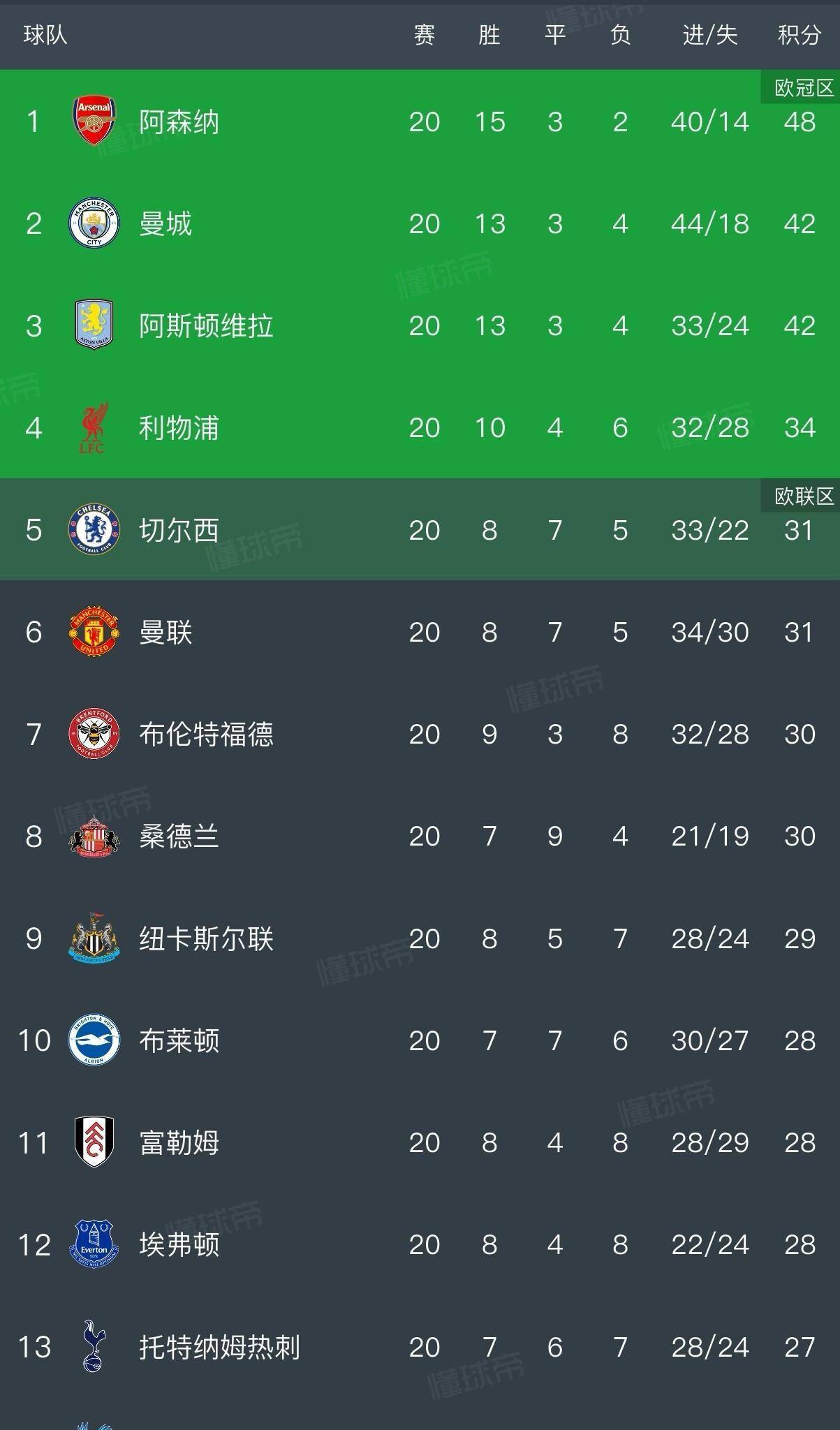Click the 球队 column header

tap(45, 35)
